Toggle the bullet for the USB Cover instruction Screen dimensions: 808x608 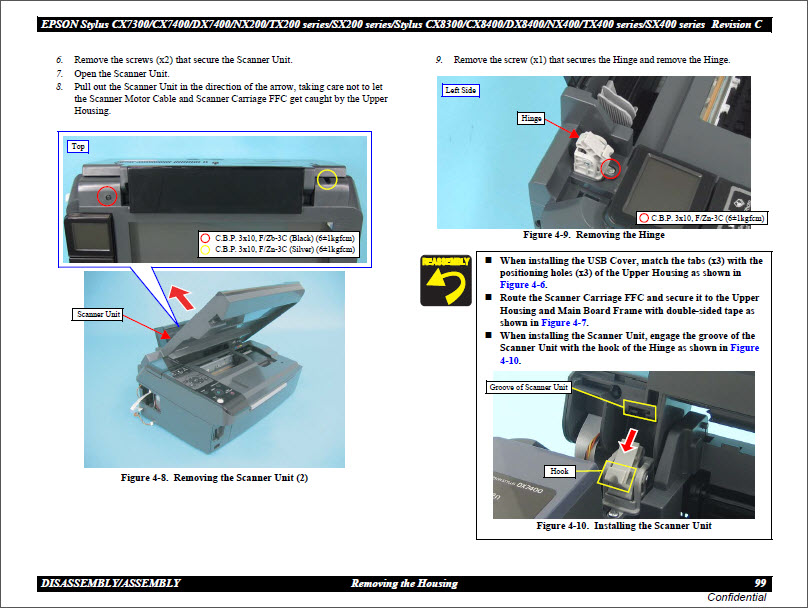coord(487,260)
